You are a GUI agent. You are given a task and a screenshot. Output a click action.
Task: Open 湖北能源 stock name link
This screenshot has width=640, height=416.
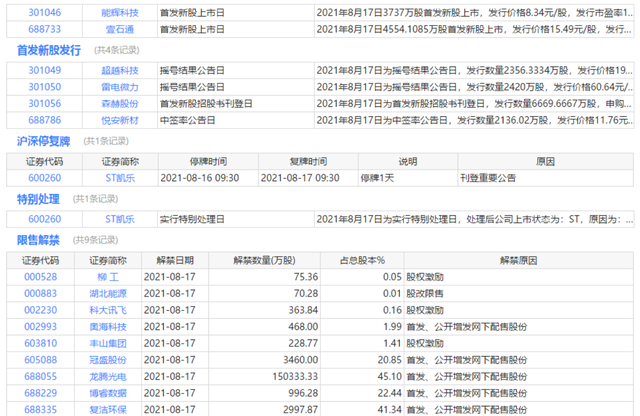pyautogui.click(x=108, y=294)
